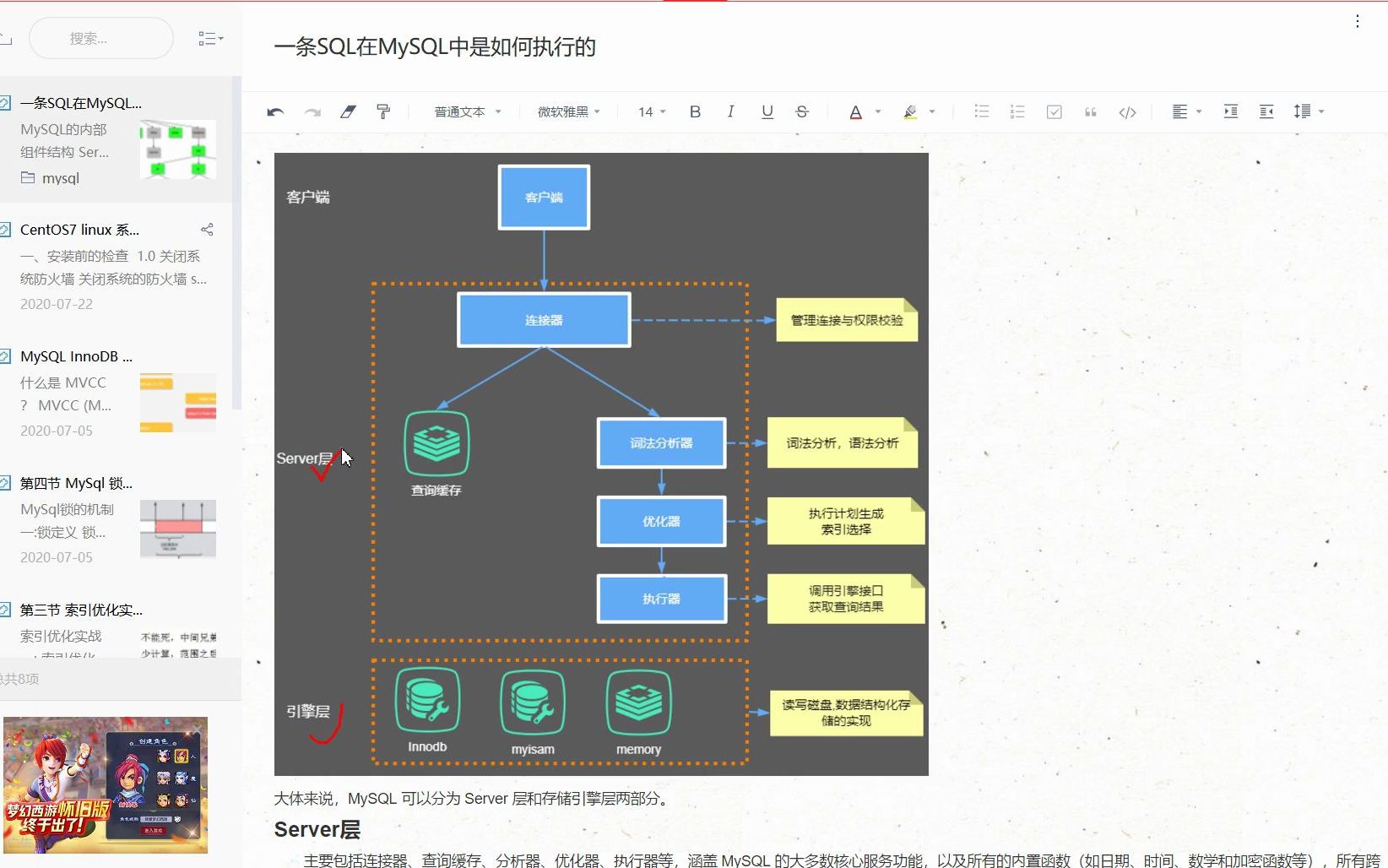Toggle bold formatting in the toolbar
Screen dimensions: 1388x868
coord(694,111)
